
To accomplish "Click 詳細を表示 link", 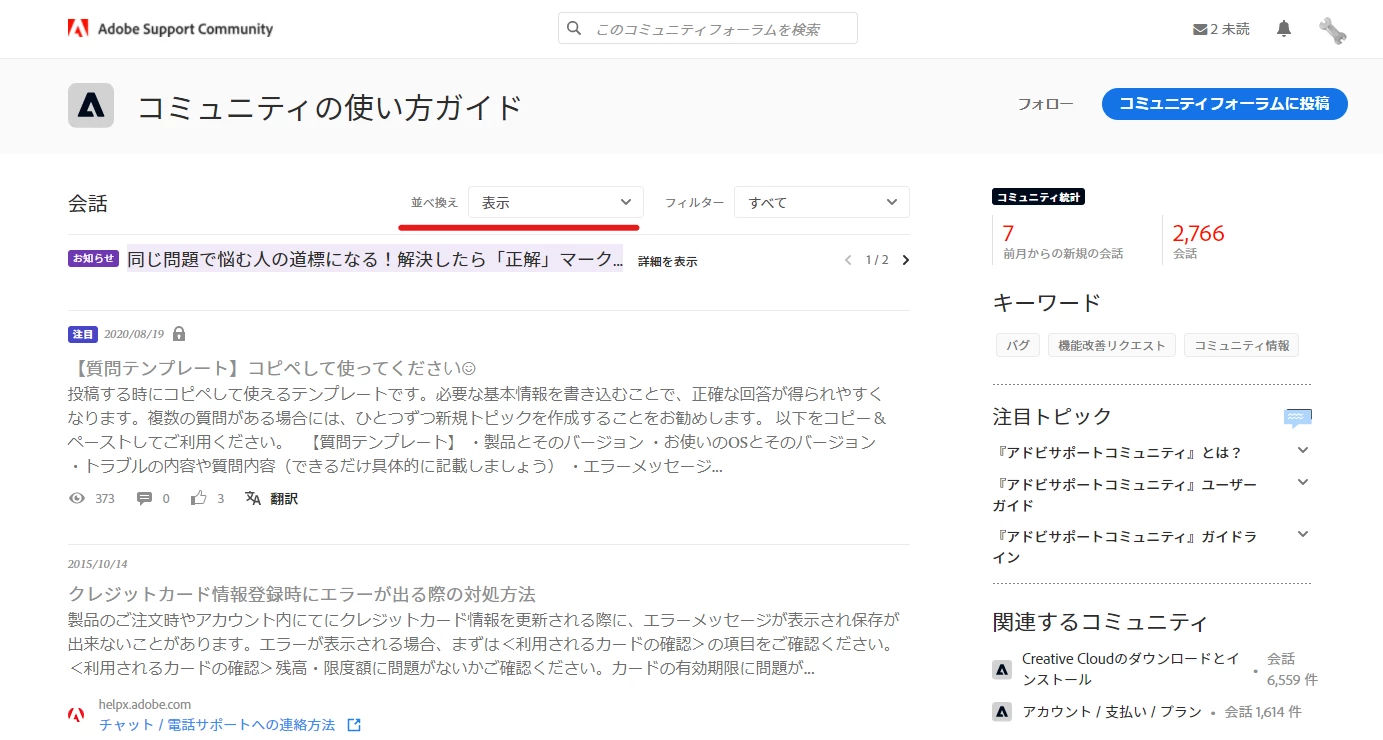I will tap(668, 262).
